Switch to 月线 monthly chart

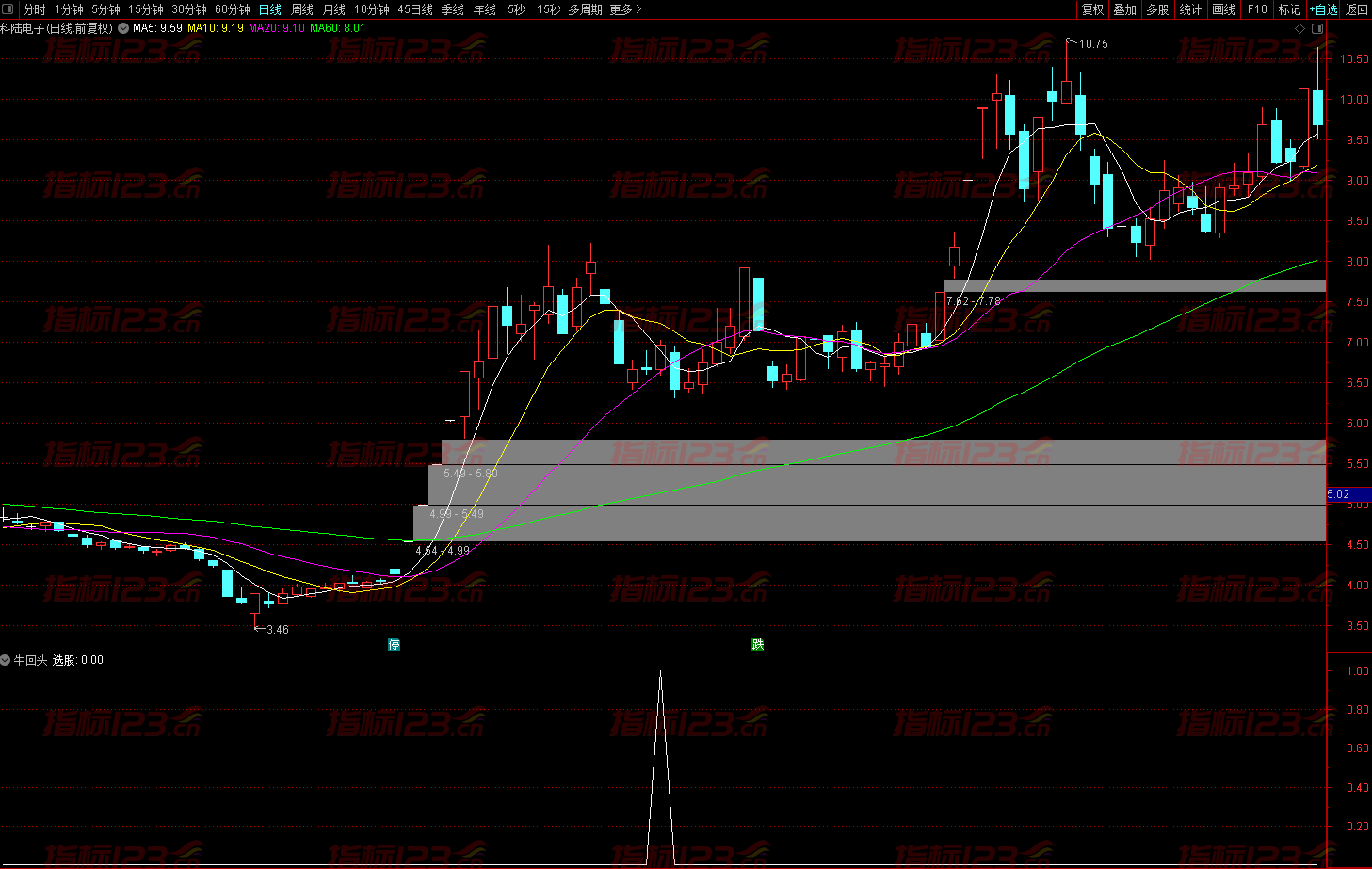[334, 9]
